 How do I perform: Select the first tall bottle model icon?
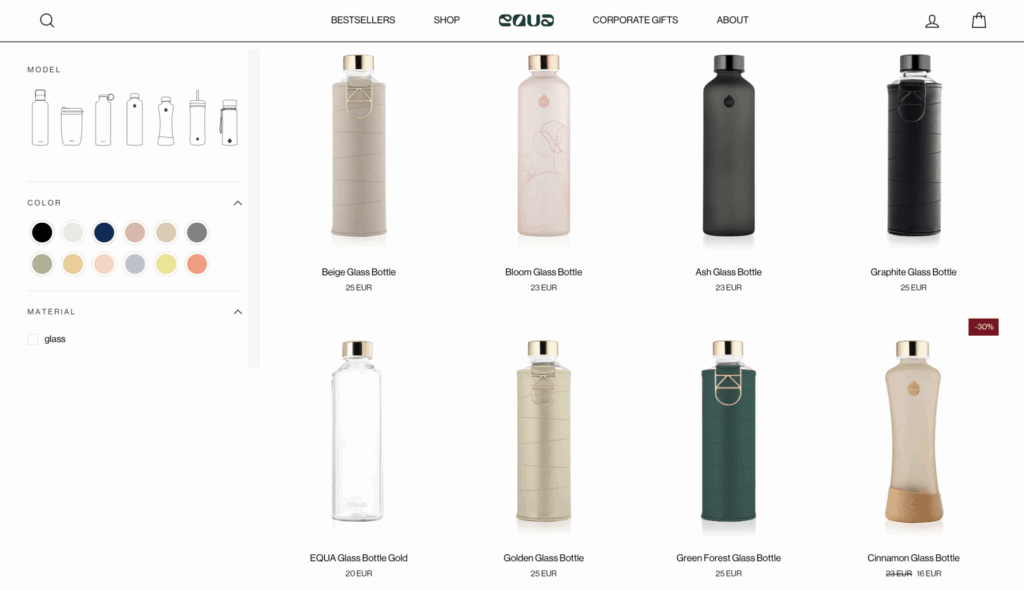tap(40, 118)
